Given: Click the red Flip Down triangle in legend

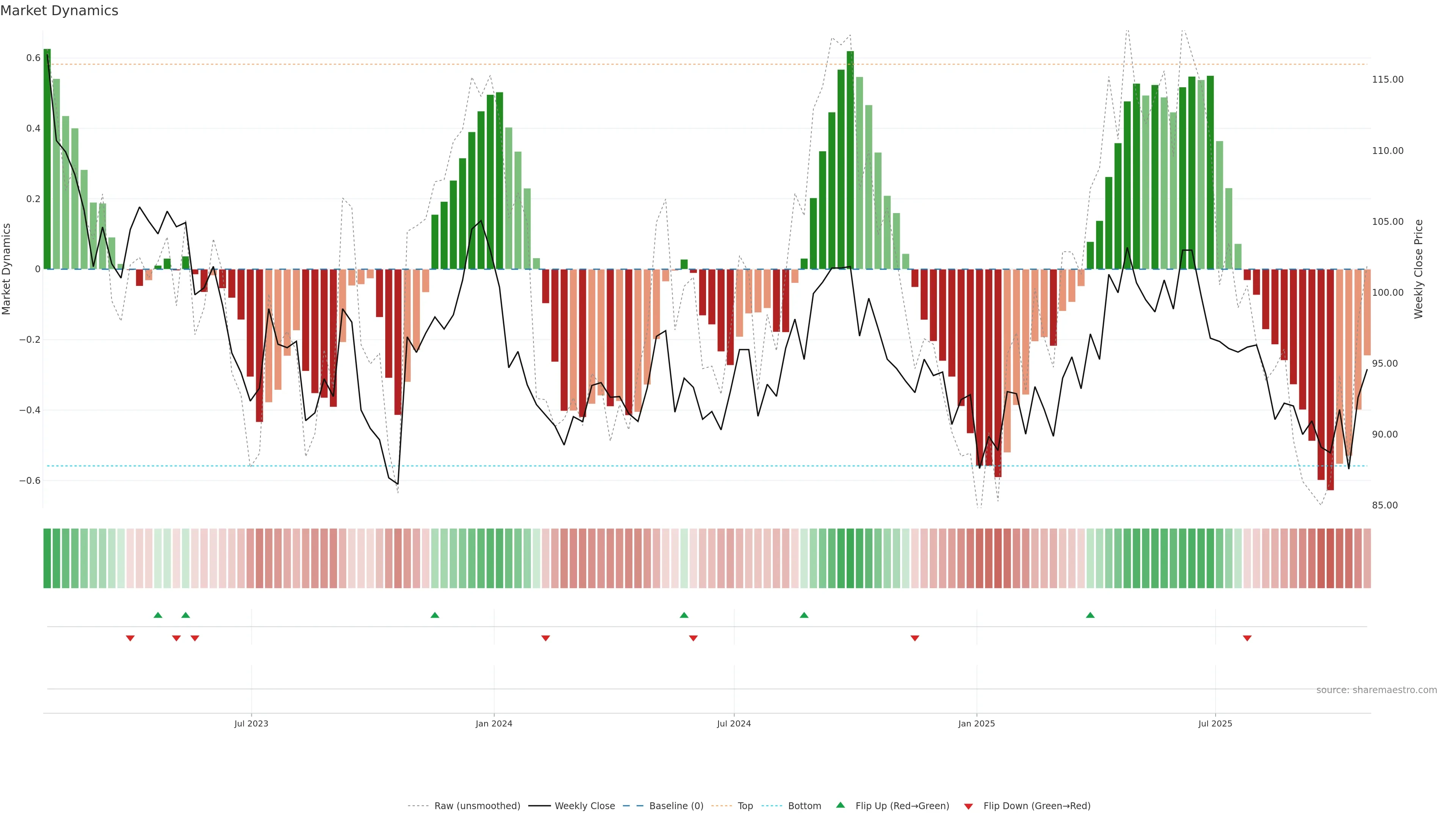Looking at the screenshot, I should point(968,806).
